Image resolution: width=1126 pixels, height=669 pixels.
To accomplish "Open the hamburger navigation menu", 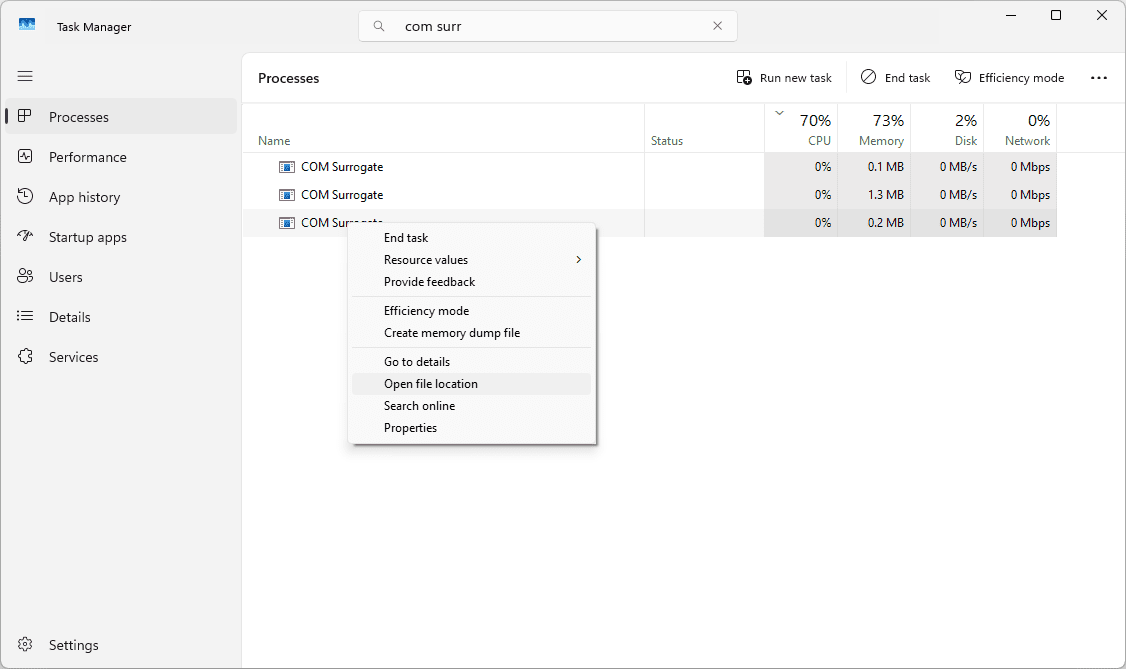I will click(x=25, y=76).
